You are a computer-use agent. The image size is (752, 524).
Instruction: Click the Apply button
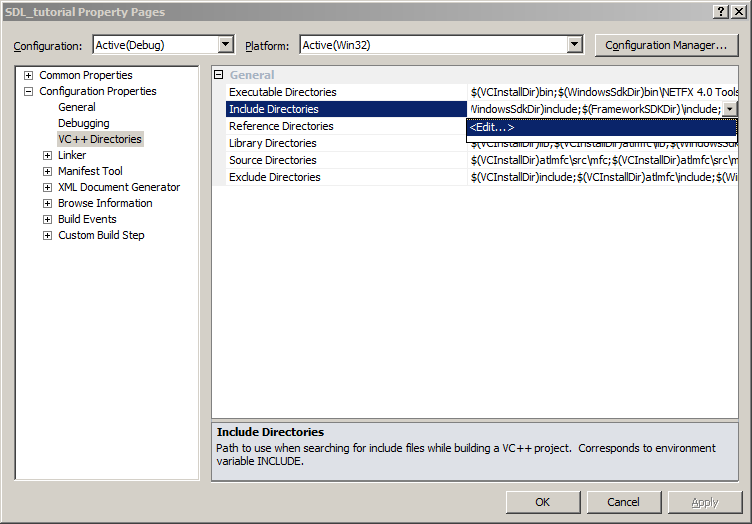tap(705, 502)
